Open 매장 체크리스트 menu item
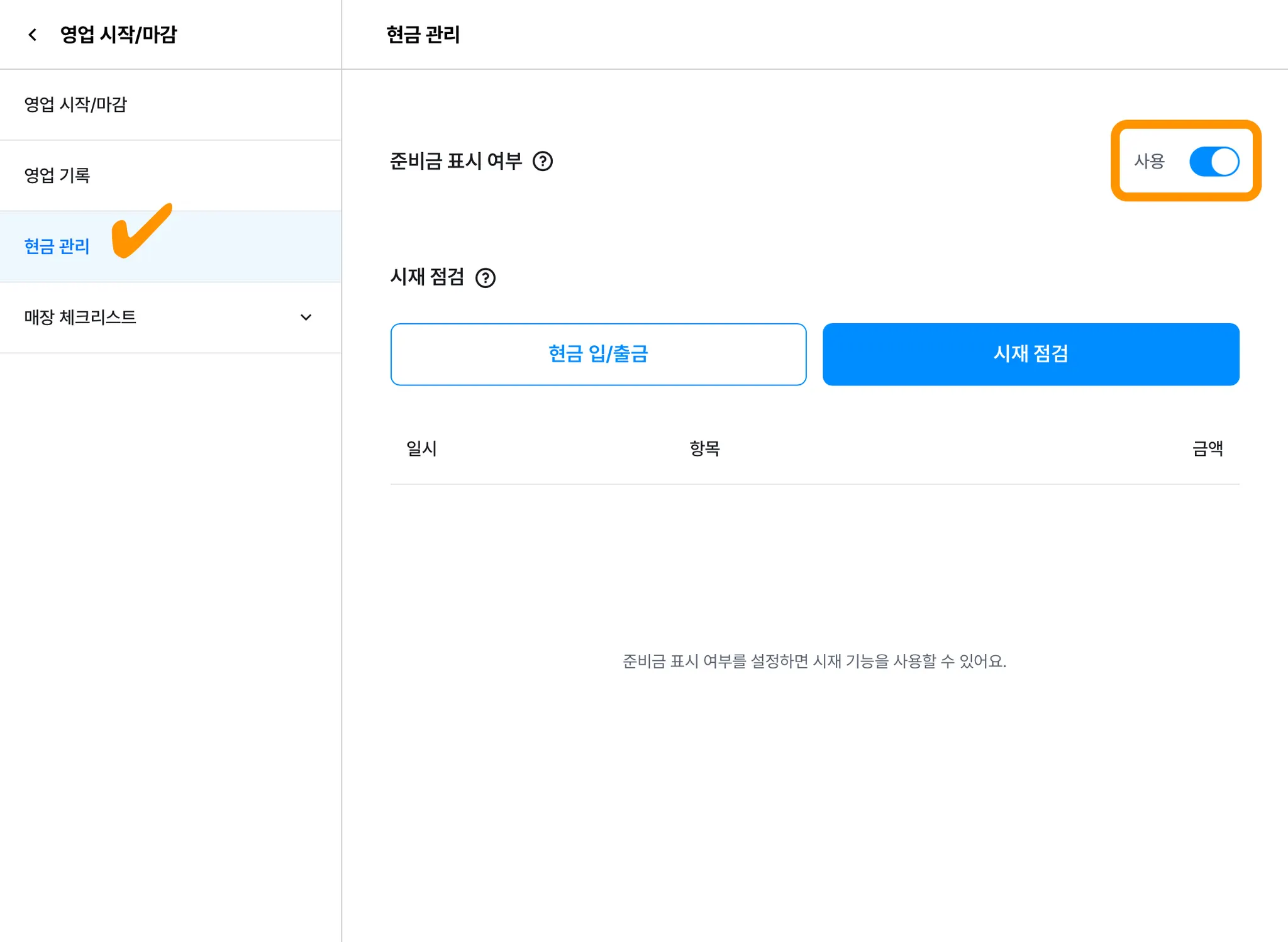The image size is (1288, 942). tap(80, 318)
